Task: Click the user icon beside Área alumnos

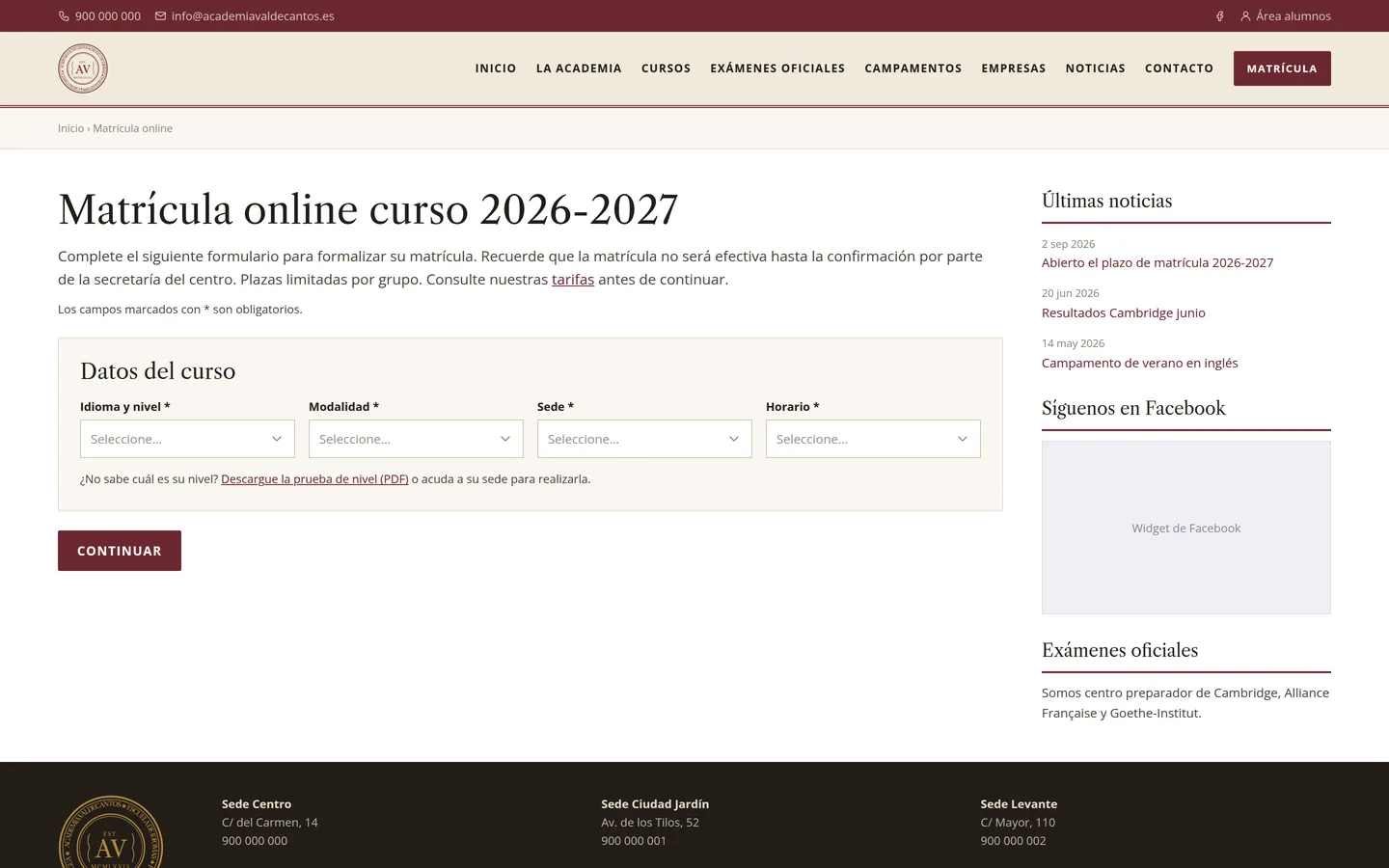Action: [1245, 16]
